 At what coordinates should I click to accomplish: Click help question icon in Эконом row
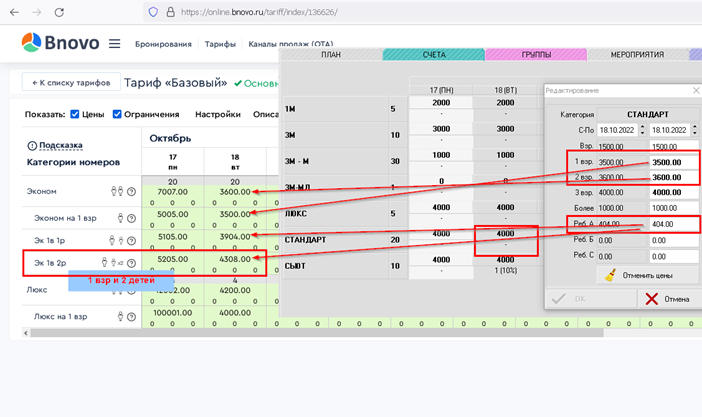(x=131, y=192)
